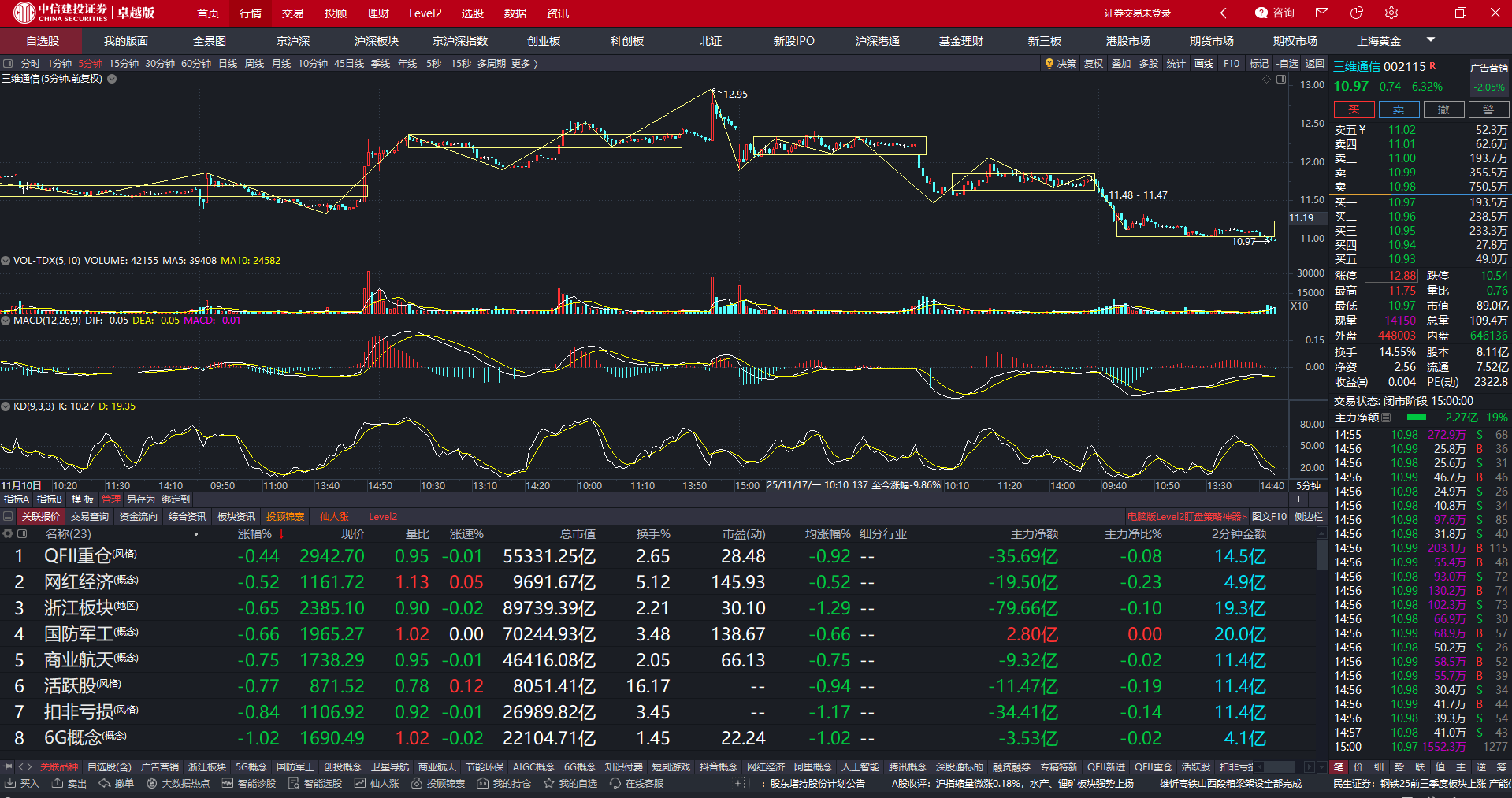
Task: Open the mail messages icon
Action: 1322,13
